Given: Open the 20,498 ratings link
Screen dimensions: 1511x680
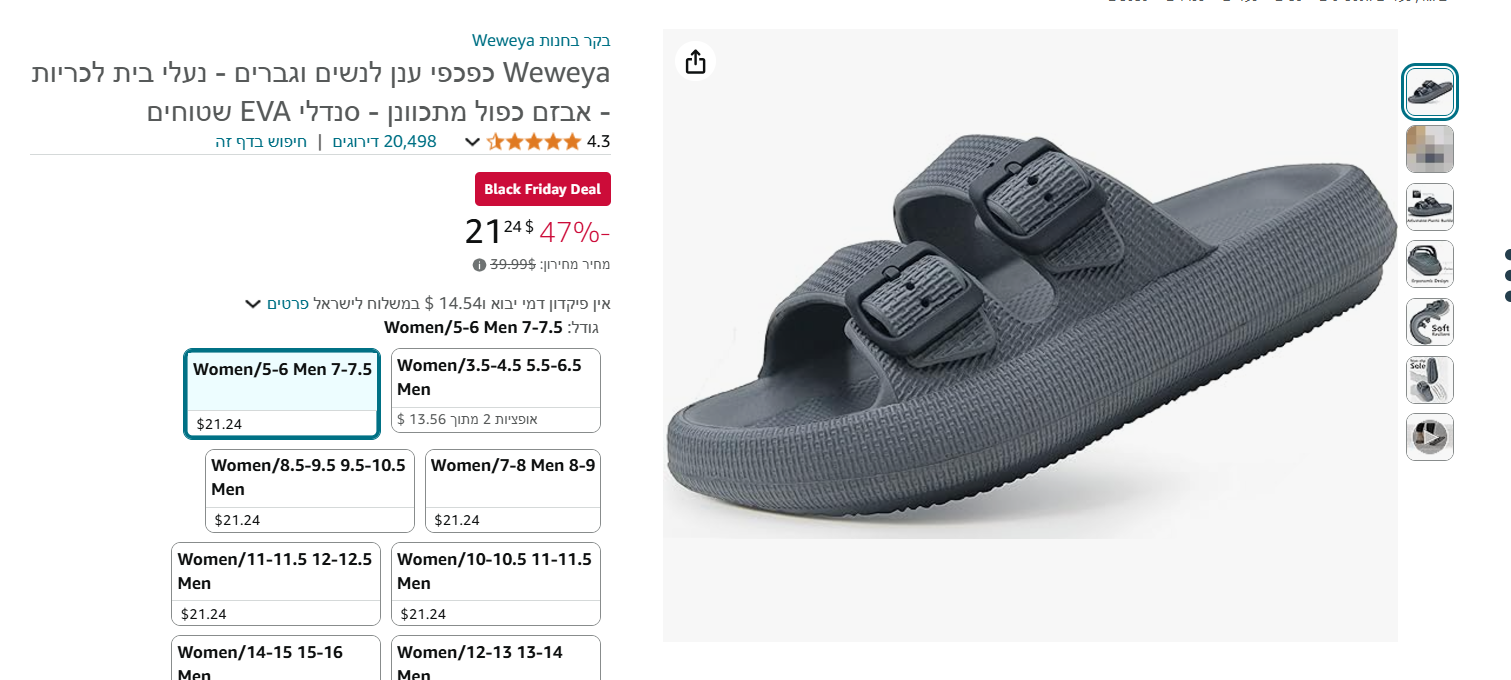Looking at the screenshot, I should click(384, 142).
